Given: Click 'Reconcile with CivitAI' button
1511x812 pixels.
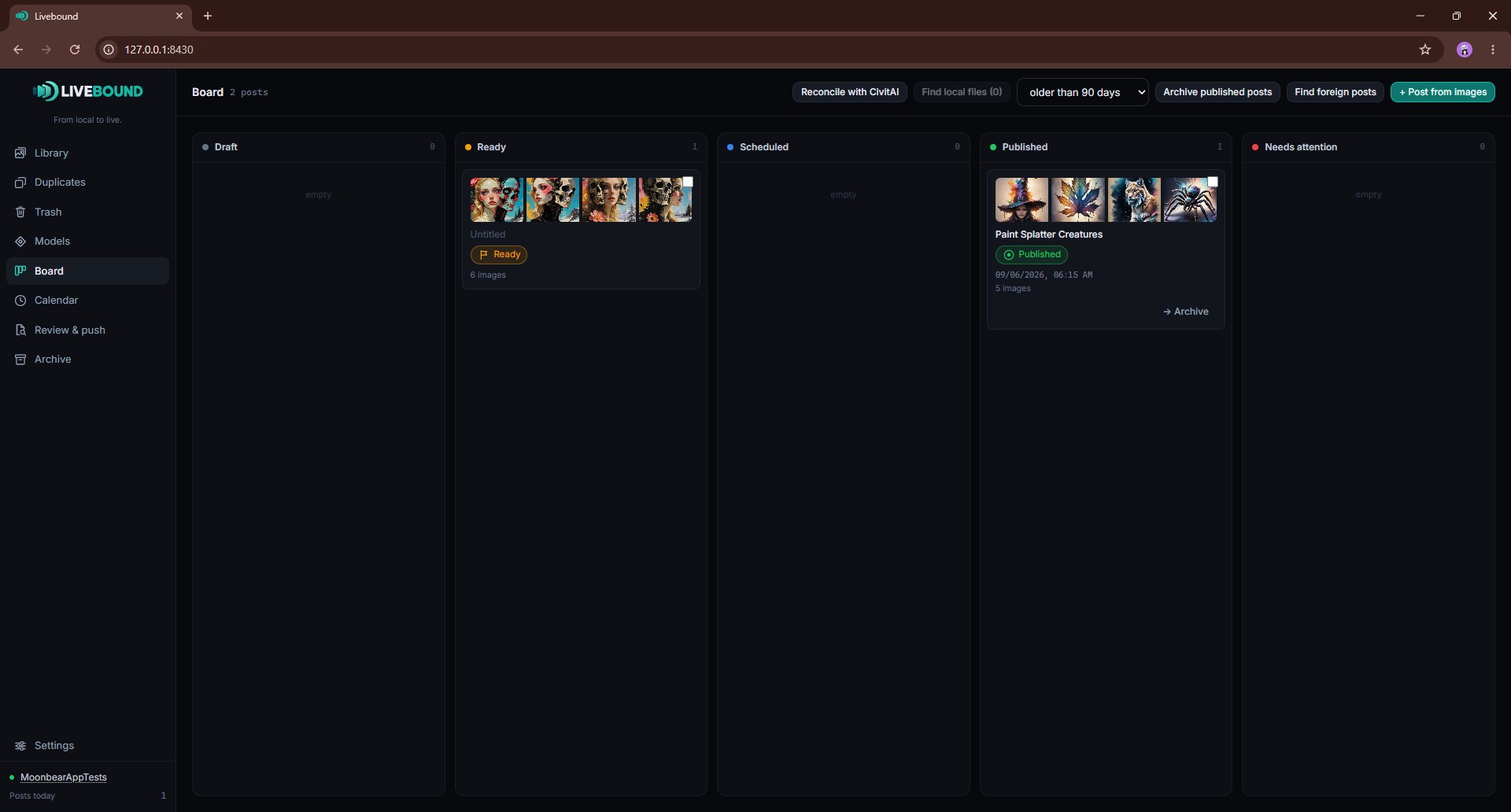Looking at the screenshot, I should pos(850,92).
